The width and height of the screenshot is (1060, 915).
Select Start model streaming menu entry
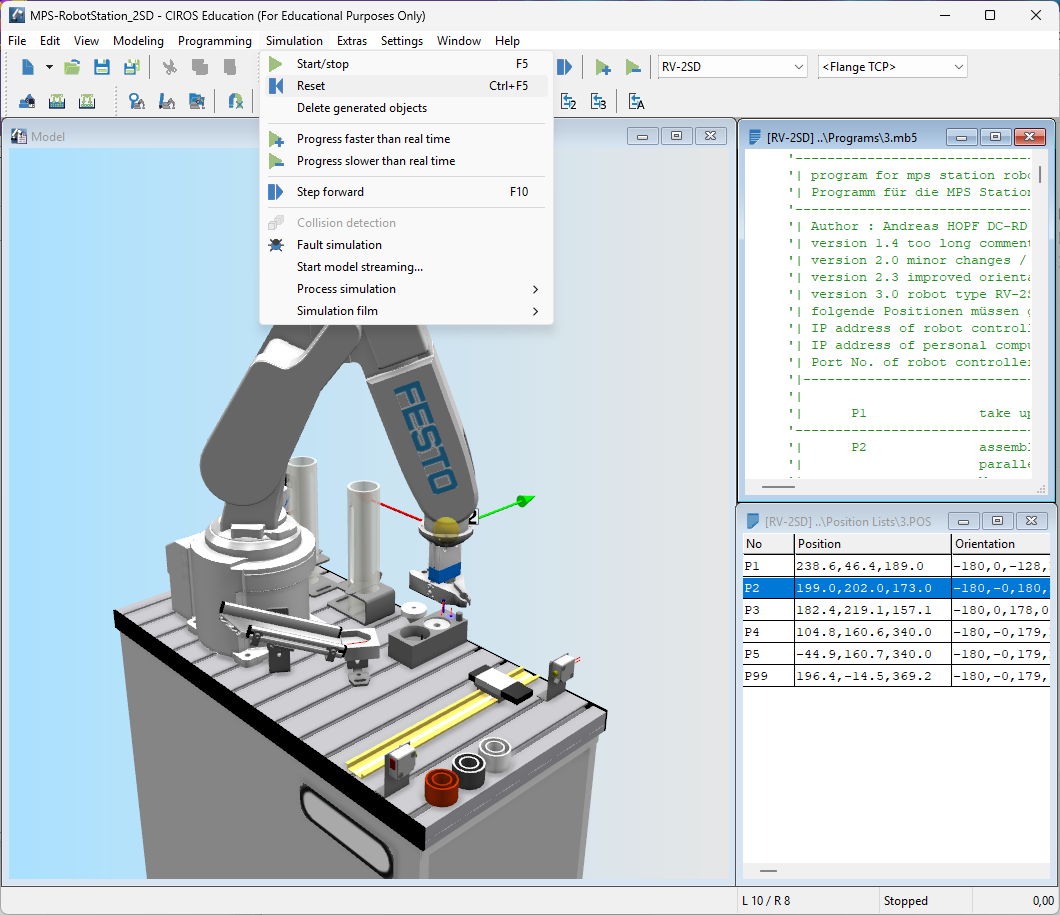406,267
